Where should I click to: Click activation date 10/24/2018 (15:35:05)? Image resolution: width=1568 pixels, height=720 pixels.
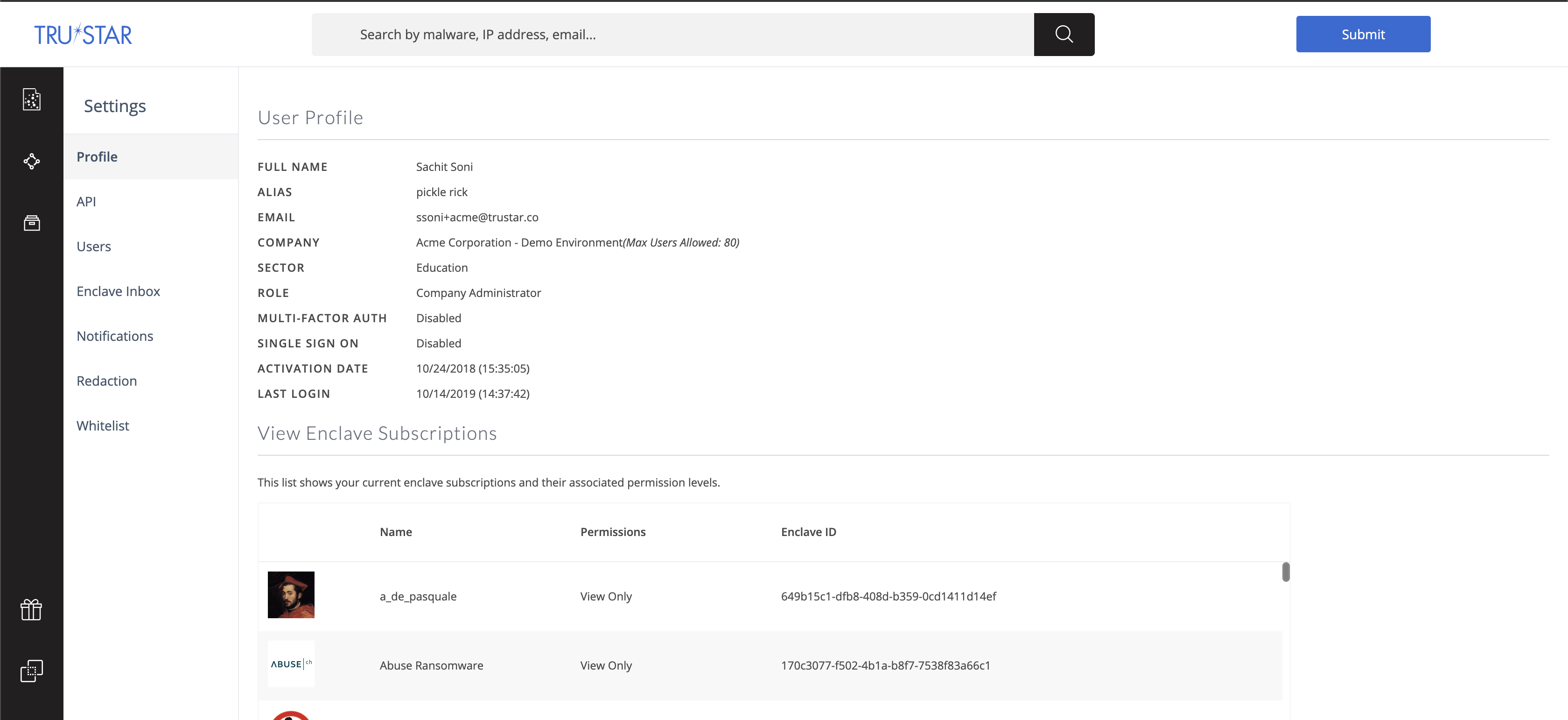(x=473, y=368)
